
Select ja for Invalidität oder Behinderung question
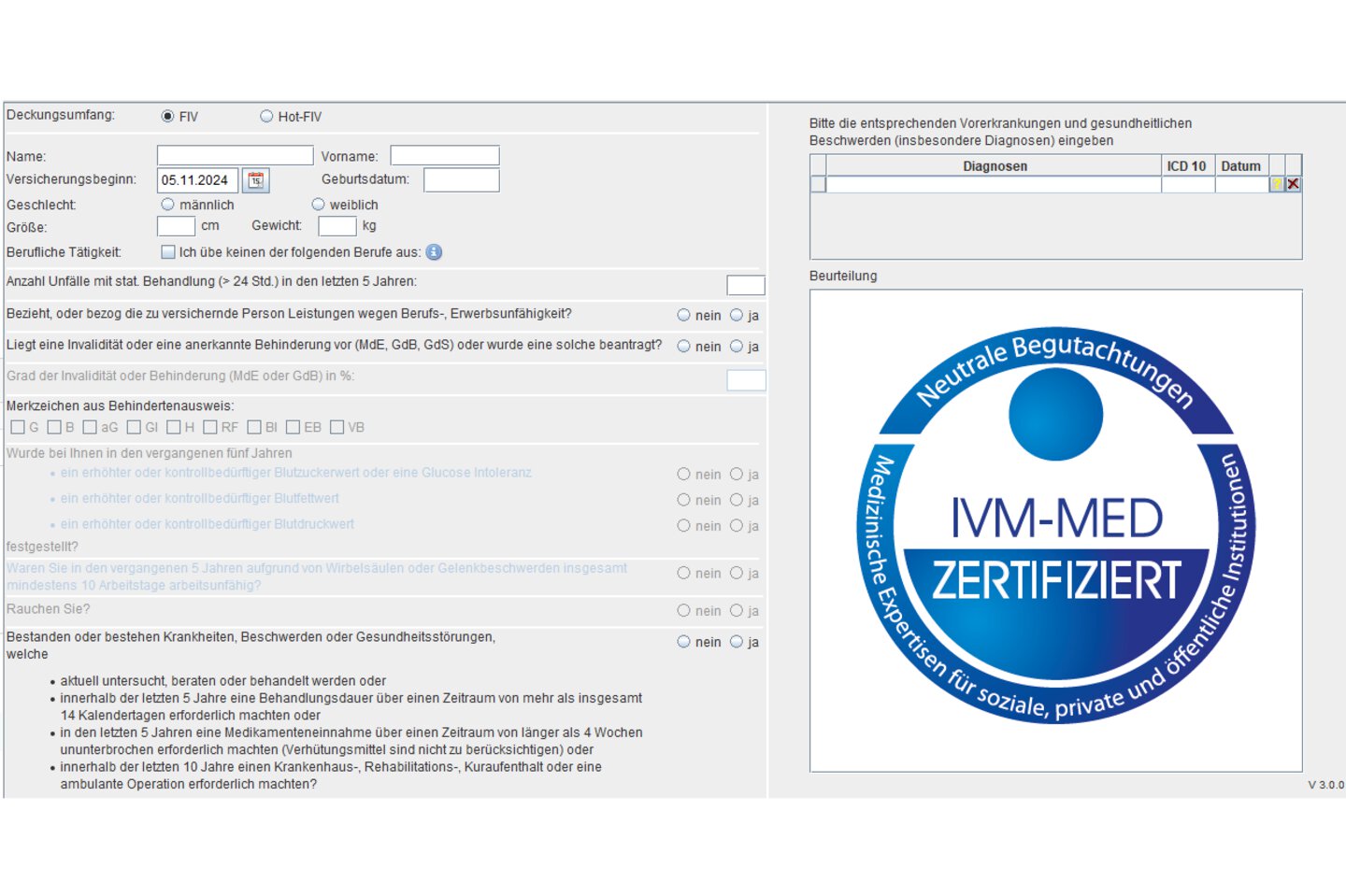click(x=737, y=347)
